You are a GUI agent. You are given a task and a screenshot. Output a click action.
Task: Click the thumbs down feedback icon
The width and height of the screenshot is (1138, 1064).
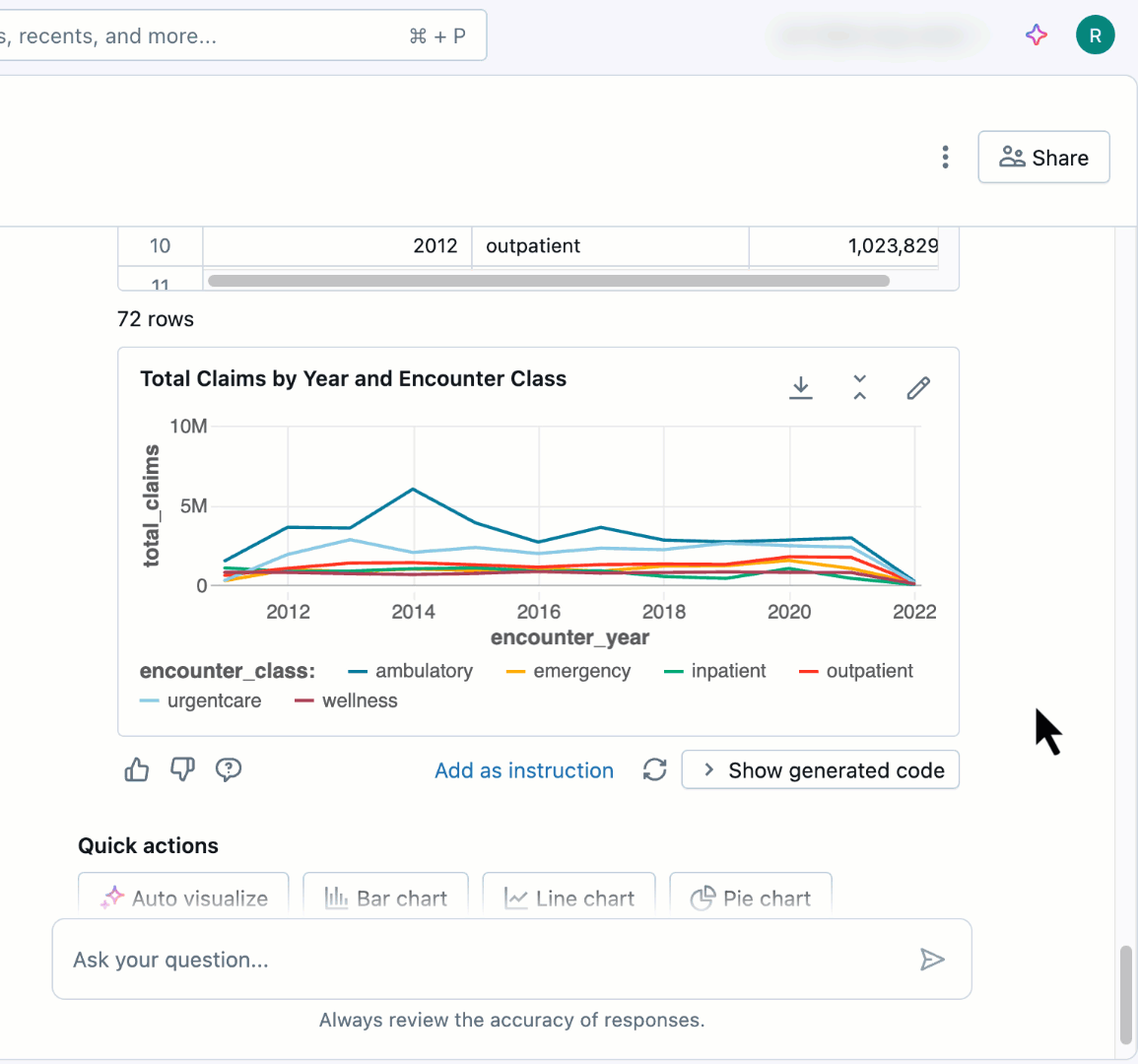click(x=182, y=769)
